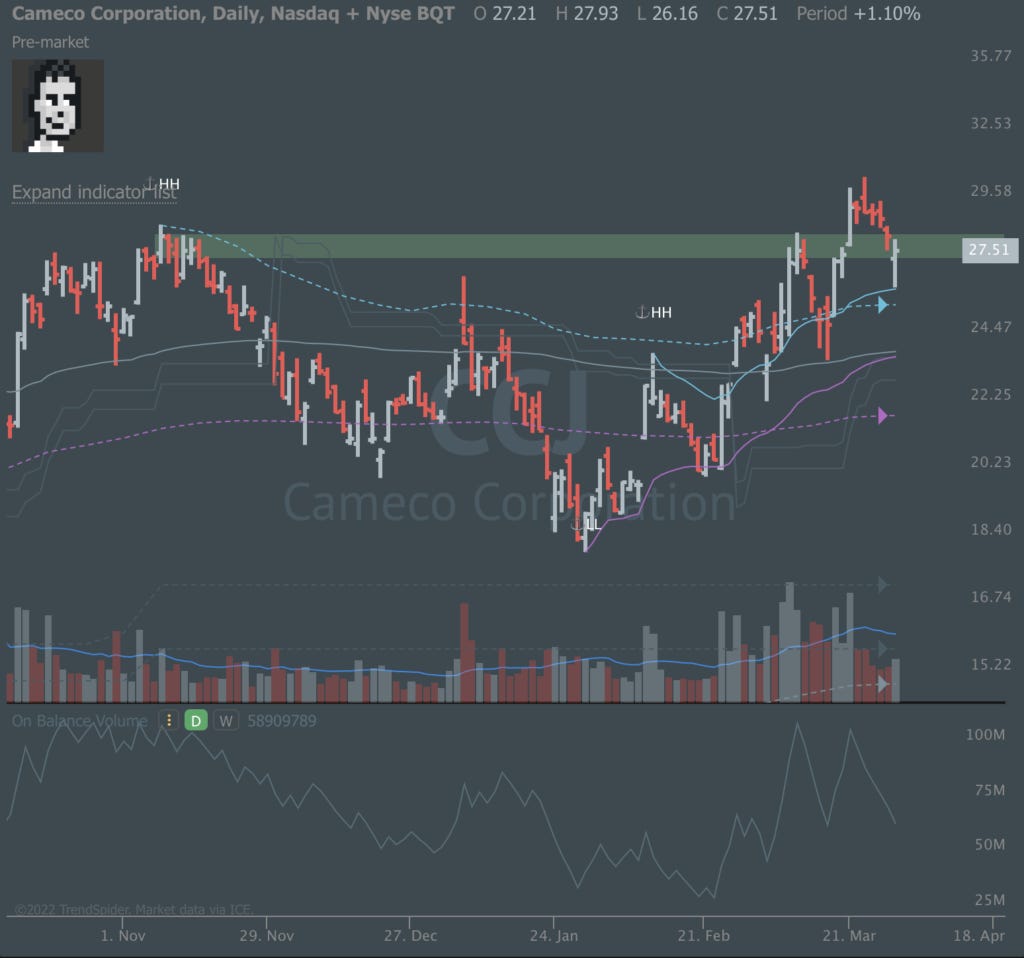Viewport: 1024px width, 958px height.
Task: Click the On Balance Volume indicator label
Action: coord(80,721)
